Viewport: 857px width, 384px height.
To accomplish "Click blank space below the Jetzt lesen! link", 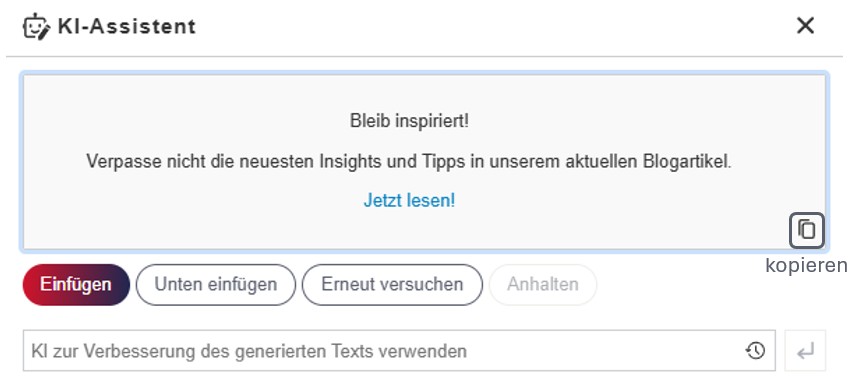I will pyautogui.click(x=409, y=232).
